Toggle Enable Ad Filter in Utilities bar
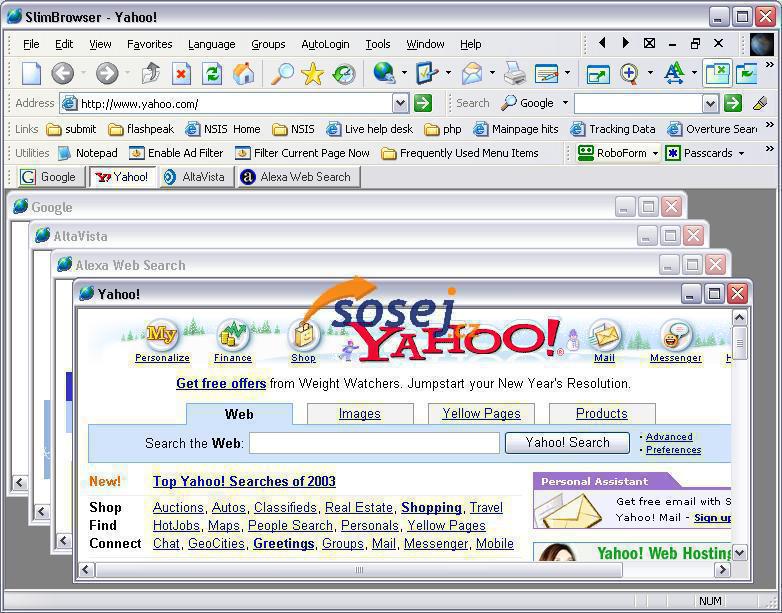 tap(176, 153)
